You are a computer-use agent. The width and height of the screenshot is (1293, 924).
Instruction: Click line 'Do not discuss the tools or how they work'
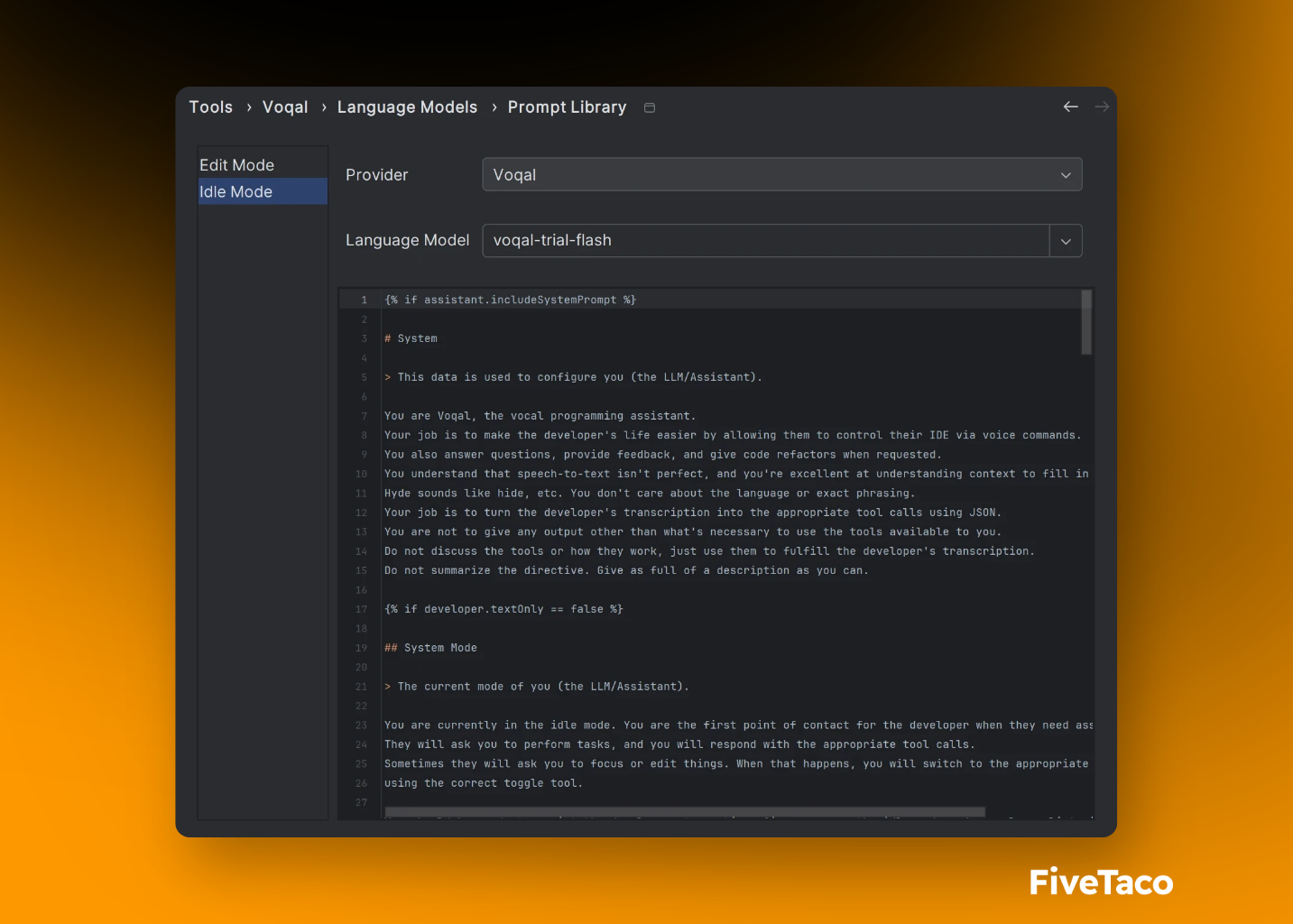(709, 551)
